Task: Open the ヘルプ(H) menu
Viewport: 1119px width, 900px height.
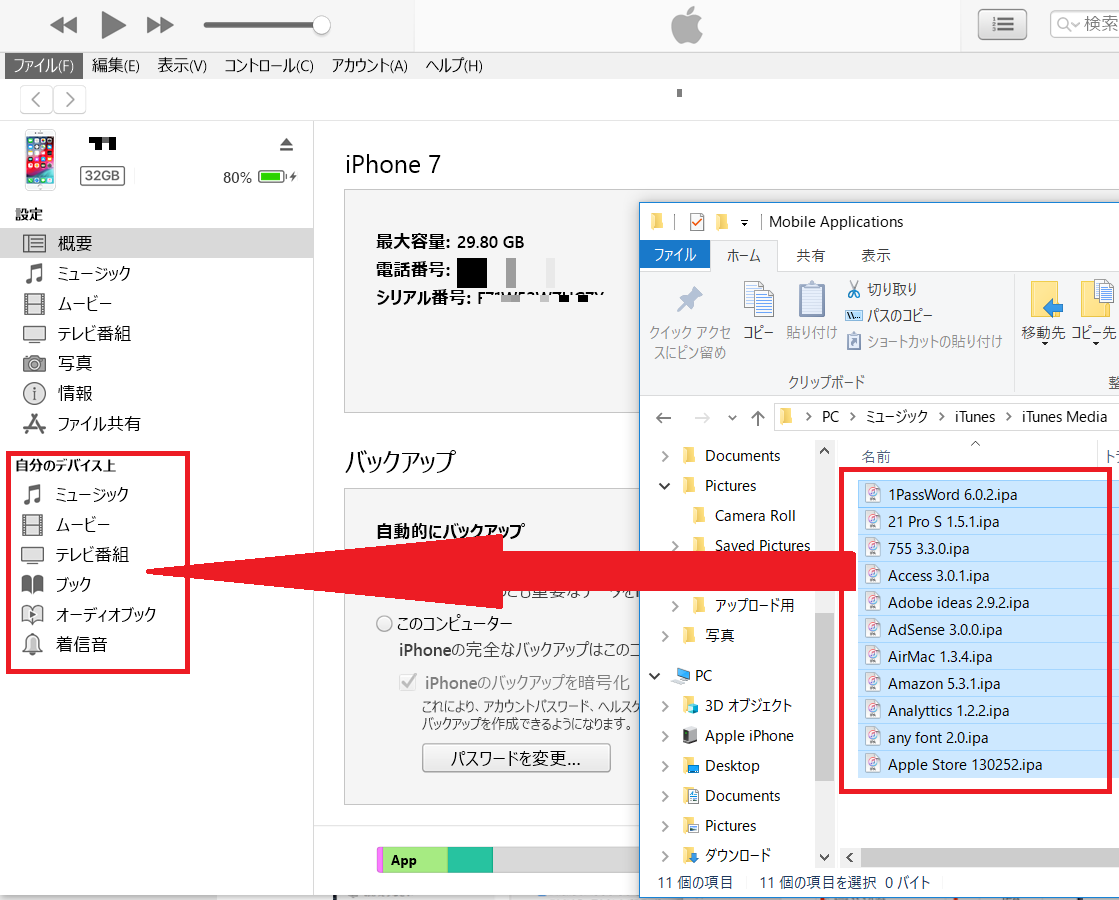Action: (454, 66)
